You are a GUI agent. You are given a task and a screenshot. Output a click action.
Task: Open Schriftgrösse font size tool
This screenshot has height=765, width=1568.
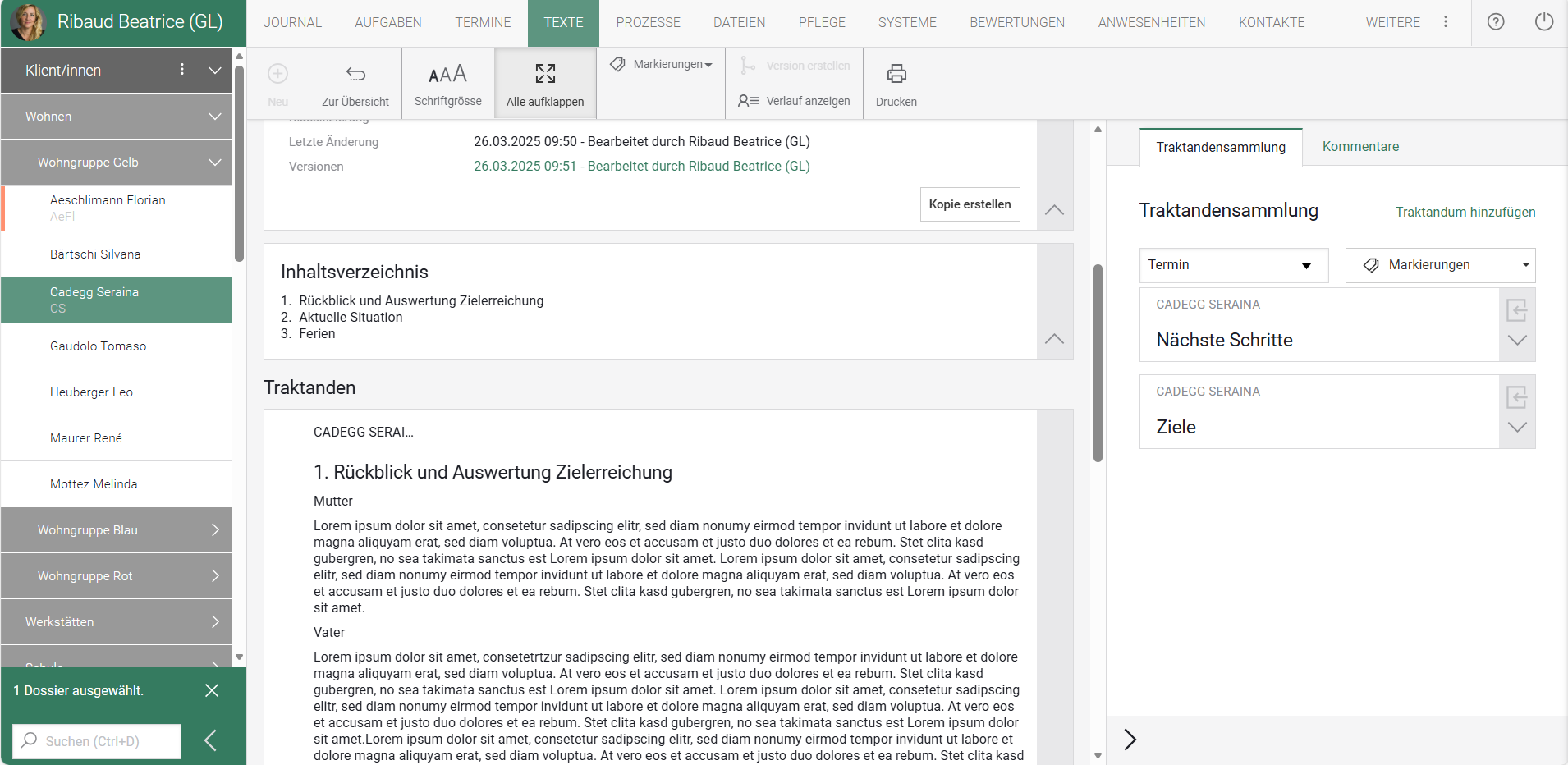tap(447, 75)
